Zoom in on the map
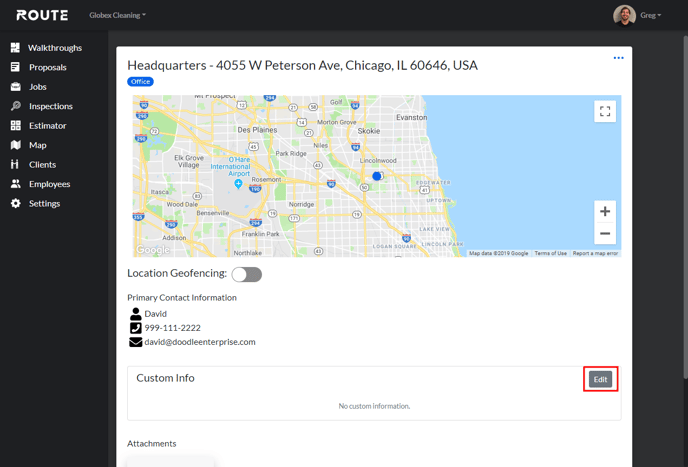This screenshot has width=688, height=467. click(605, 212)
